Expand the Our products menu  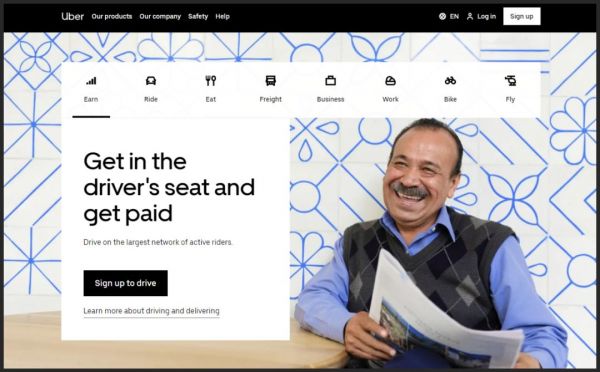[112, 16]
